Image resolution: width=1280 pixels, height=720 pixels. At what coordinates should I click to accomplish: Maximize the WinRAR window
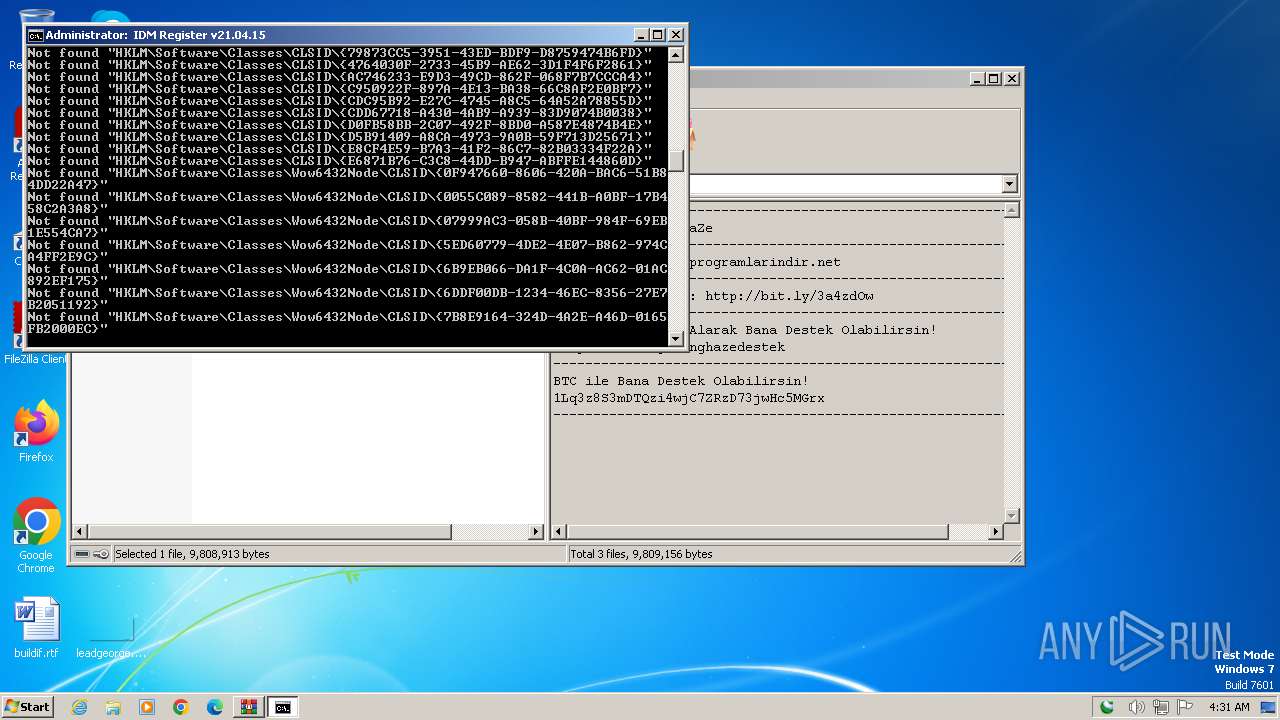coord(994,78)
